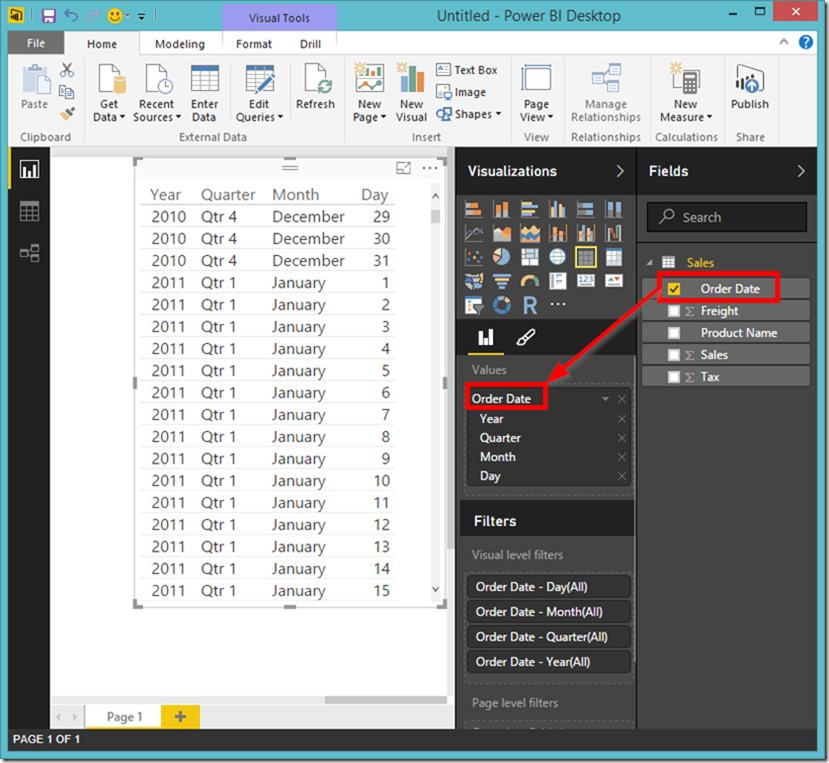Viewport: 829px width, 763px height.
Task: Click the Publish button
Action: coord(749,90)
